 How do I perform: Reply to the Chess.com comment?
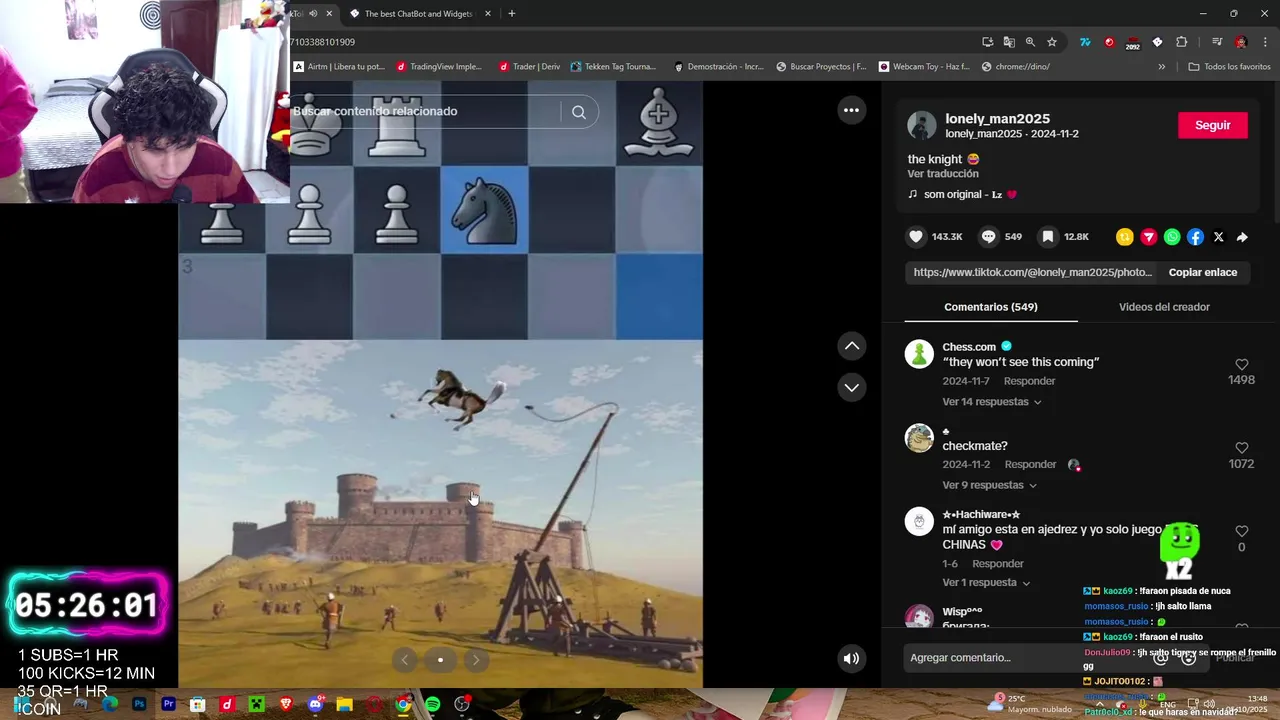[1029, 381]
